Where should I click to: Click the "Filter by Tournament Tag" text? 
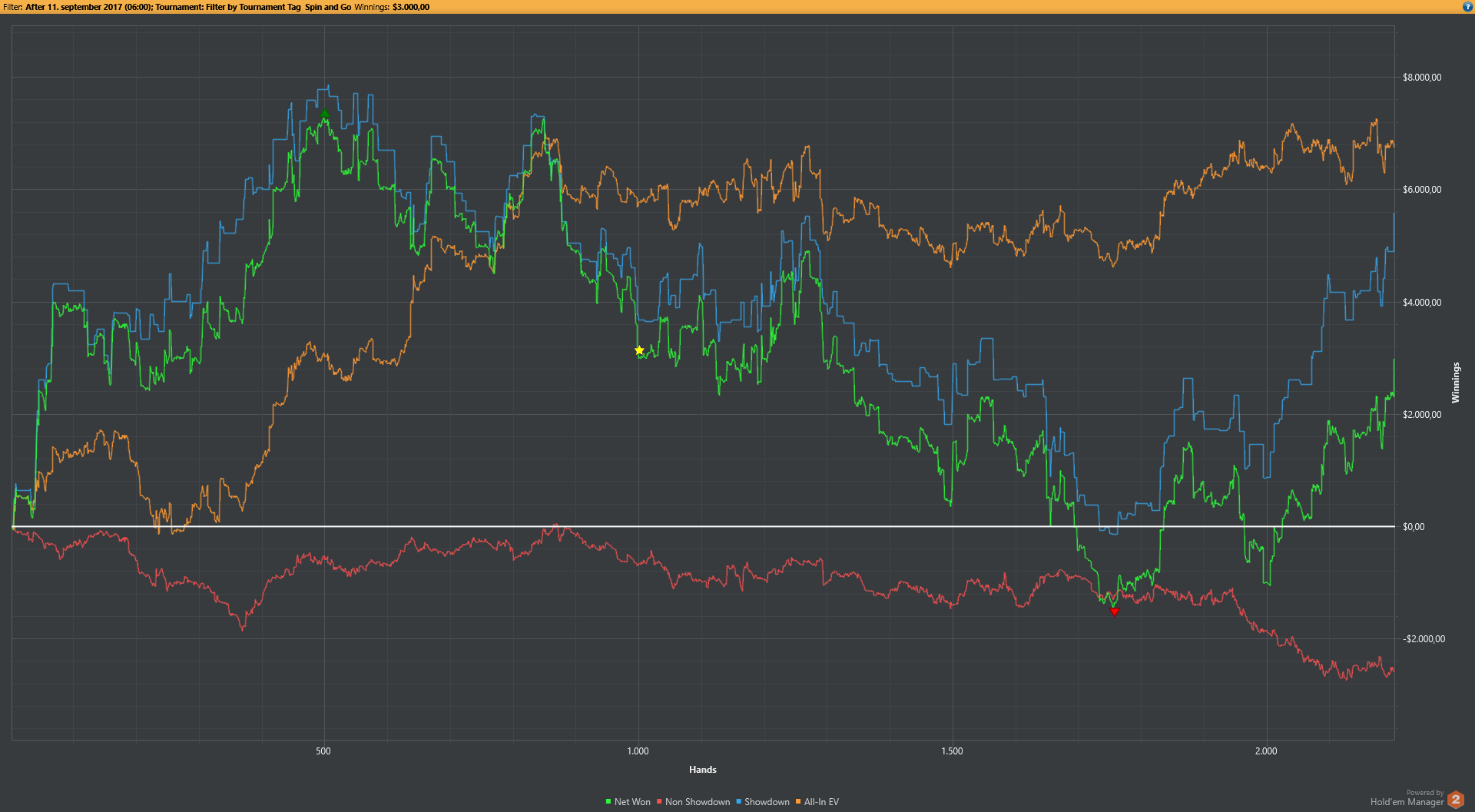[253, 7]
